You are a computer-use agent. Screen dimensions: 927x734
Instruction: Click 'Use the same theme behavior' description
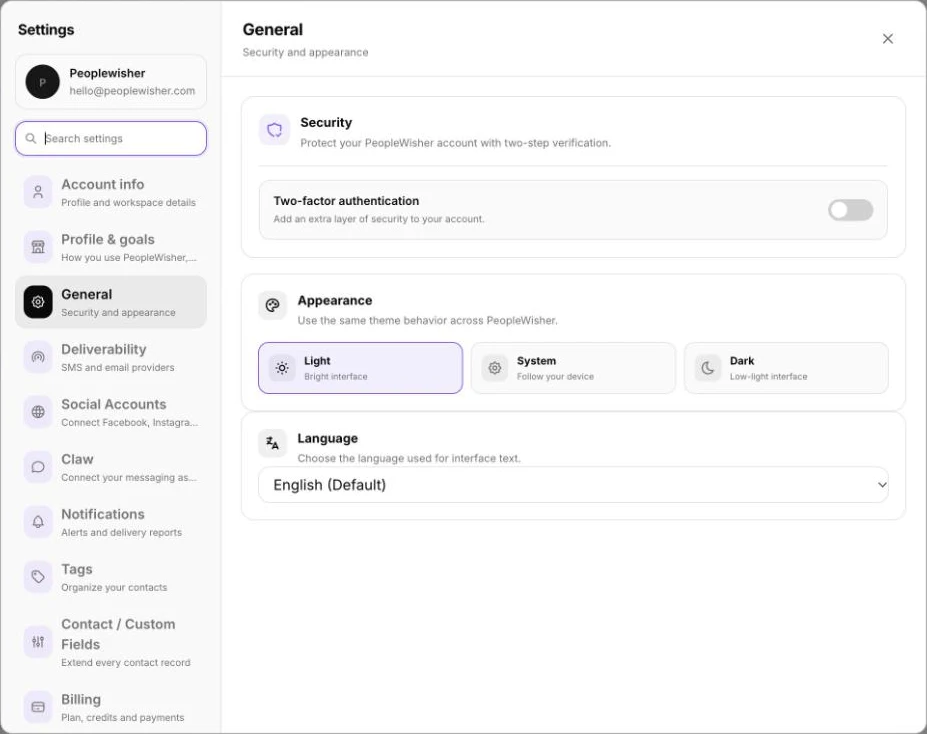427,320
